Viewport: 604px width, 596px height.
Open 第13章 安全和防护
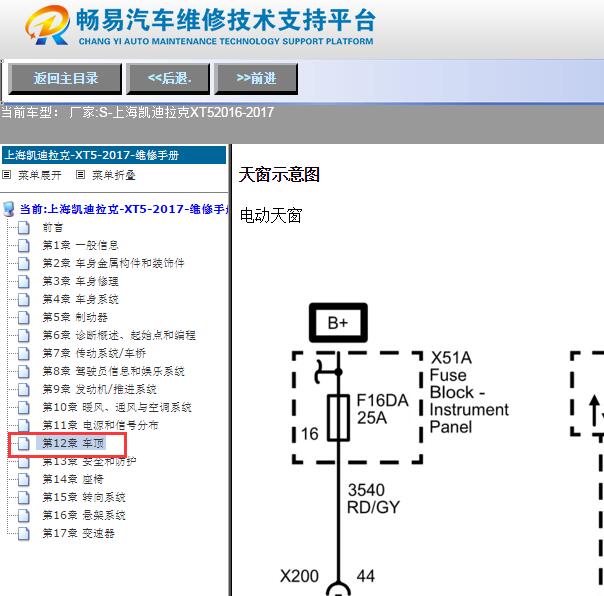tap(89, 461)
